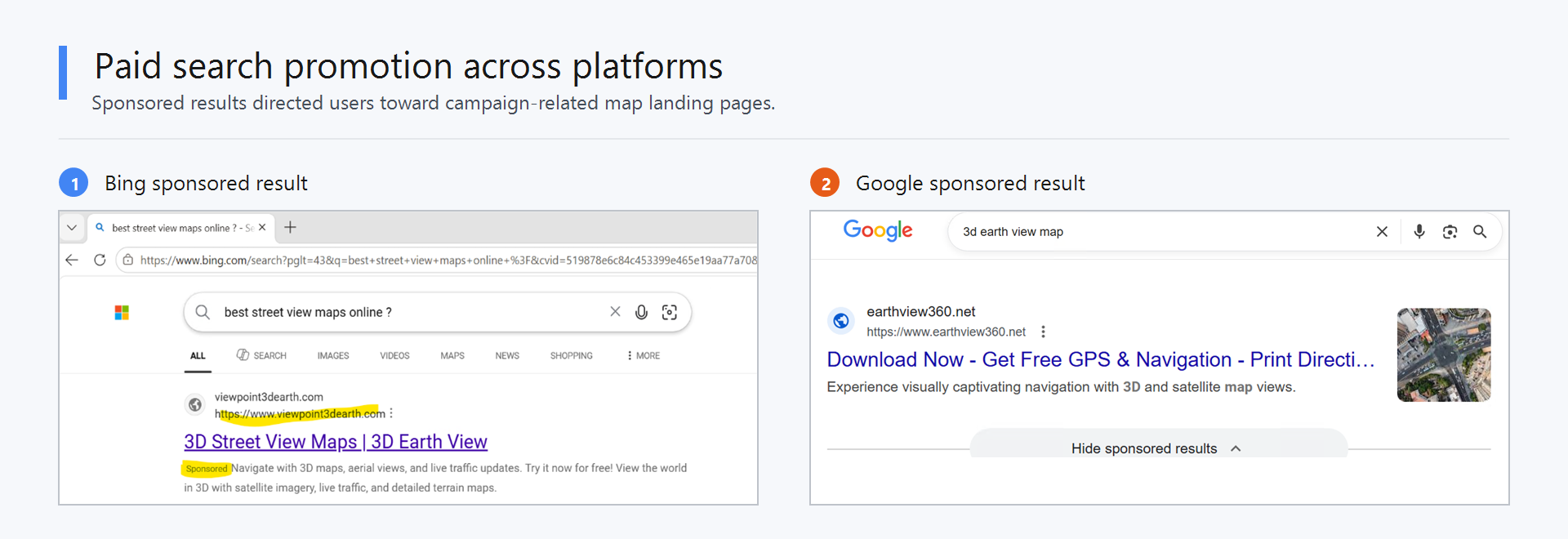Open Bing visual search camera icon

pos(670,312)
